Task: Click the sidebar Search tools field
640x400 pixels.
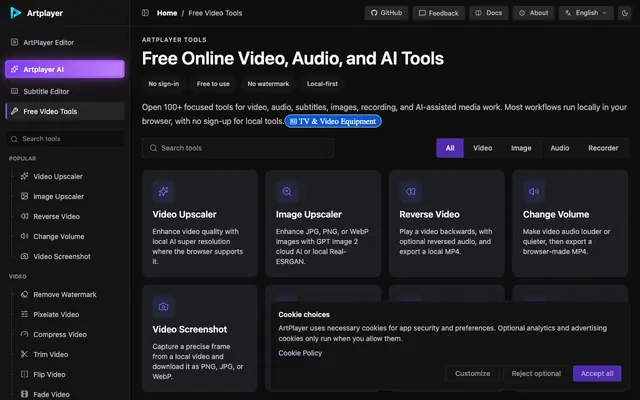Action: point(65,139)
